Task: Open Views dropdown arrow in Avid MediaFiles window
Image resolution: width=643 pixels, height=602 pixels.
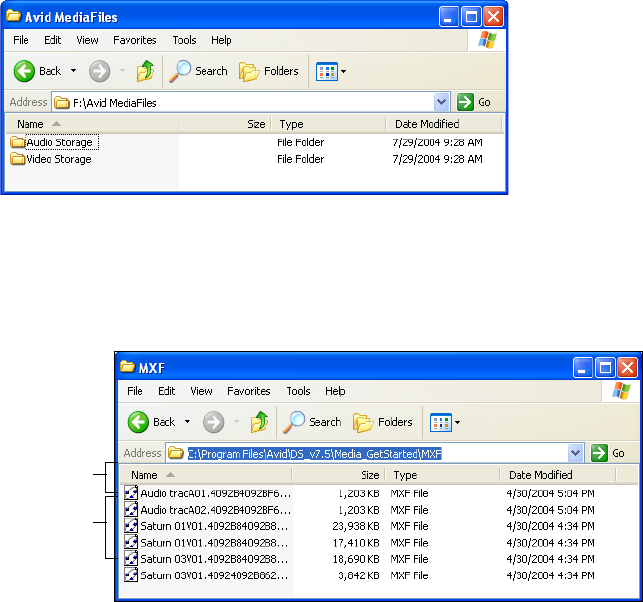Action: click(344, 71)
